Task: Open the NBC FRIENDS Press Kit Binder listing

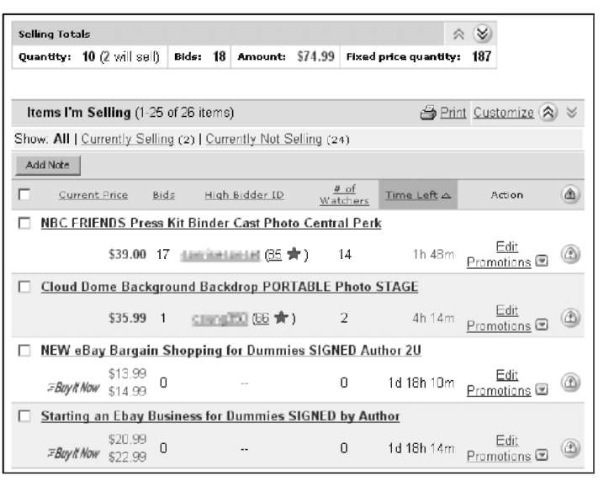Action: click(211, 223)
